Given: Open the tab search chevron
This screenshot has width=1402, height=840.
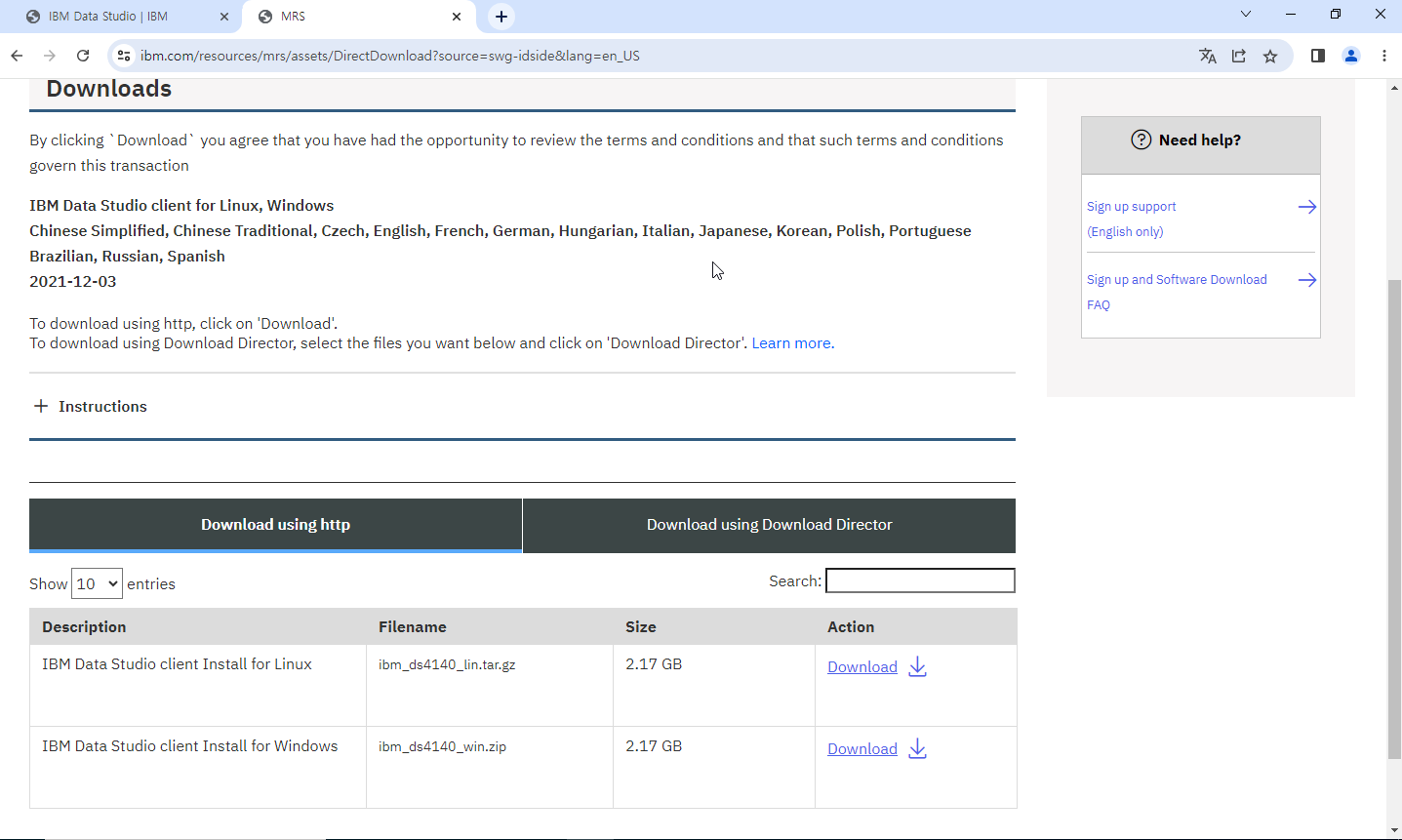Looking at the screenshot, I should [x=1246, y=15].
